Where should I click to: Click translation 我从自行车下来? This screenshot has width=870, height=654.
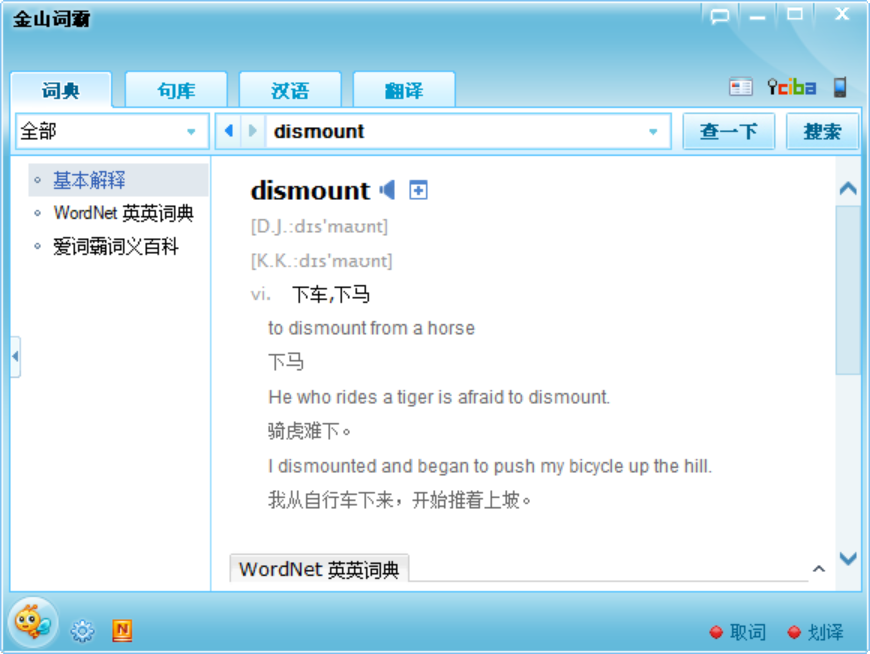pos(399,500)
